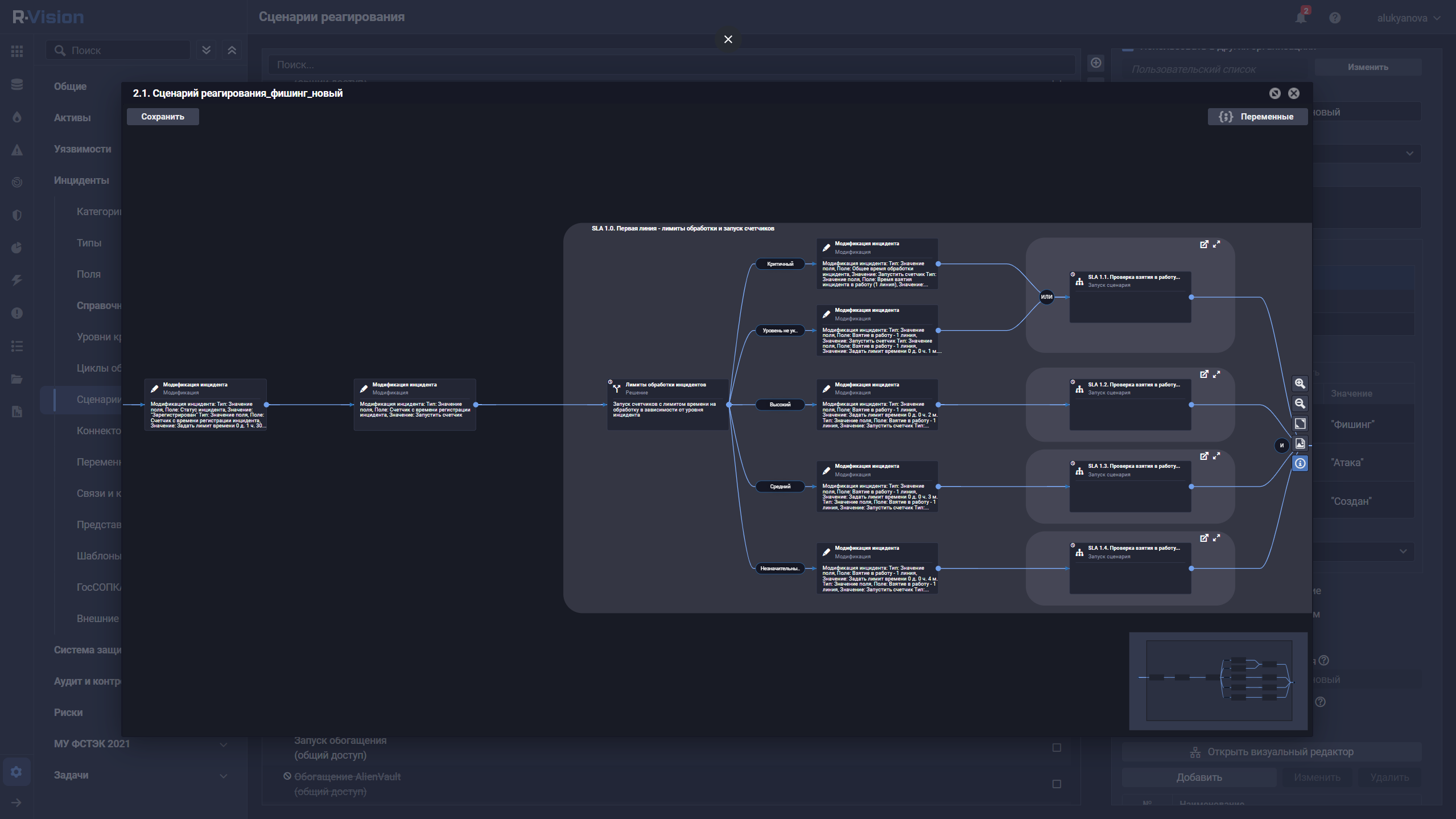Viewport: 1456px width, 819px height.
Task: Toggle the info button on the canvas toolbar
Action: [1300, 463]
